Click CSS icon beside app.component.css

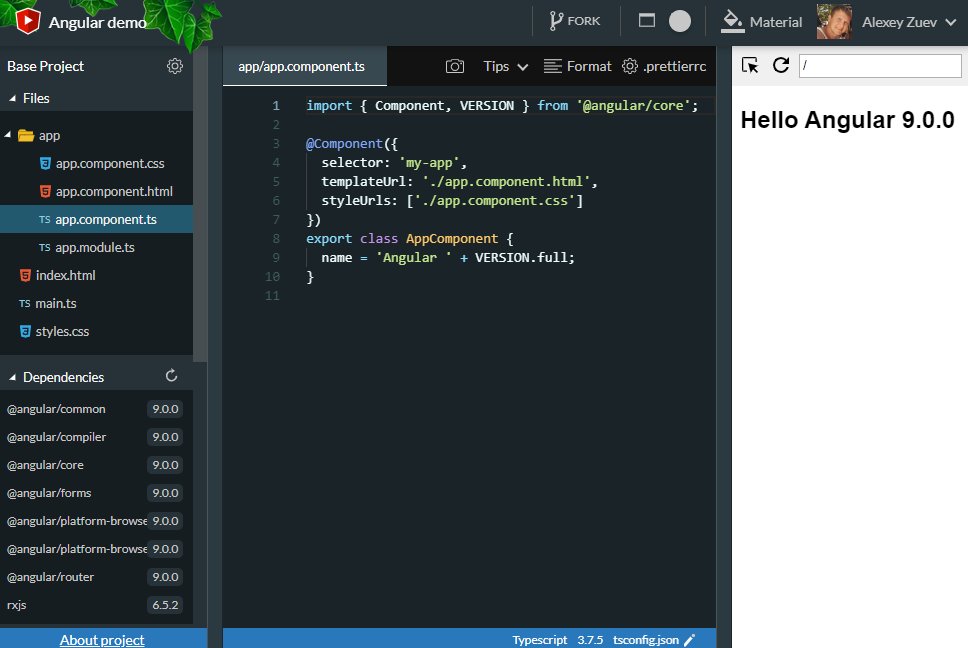(45, 163)
